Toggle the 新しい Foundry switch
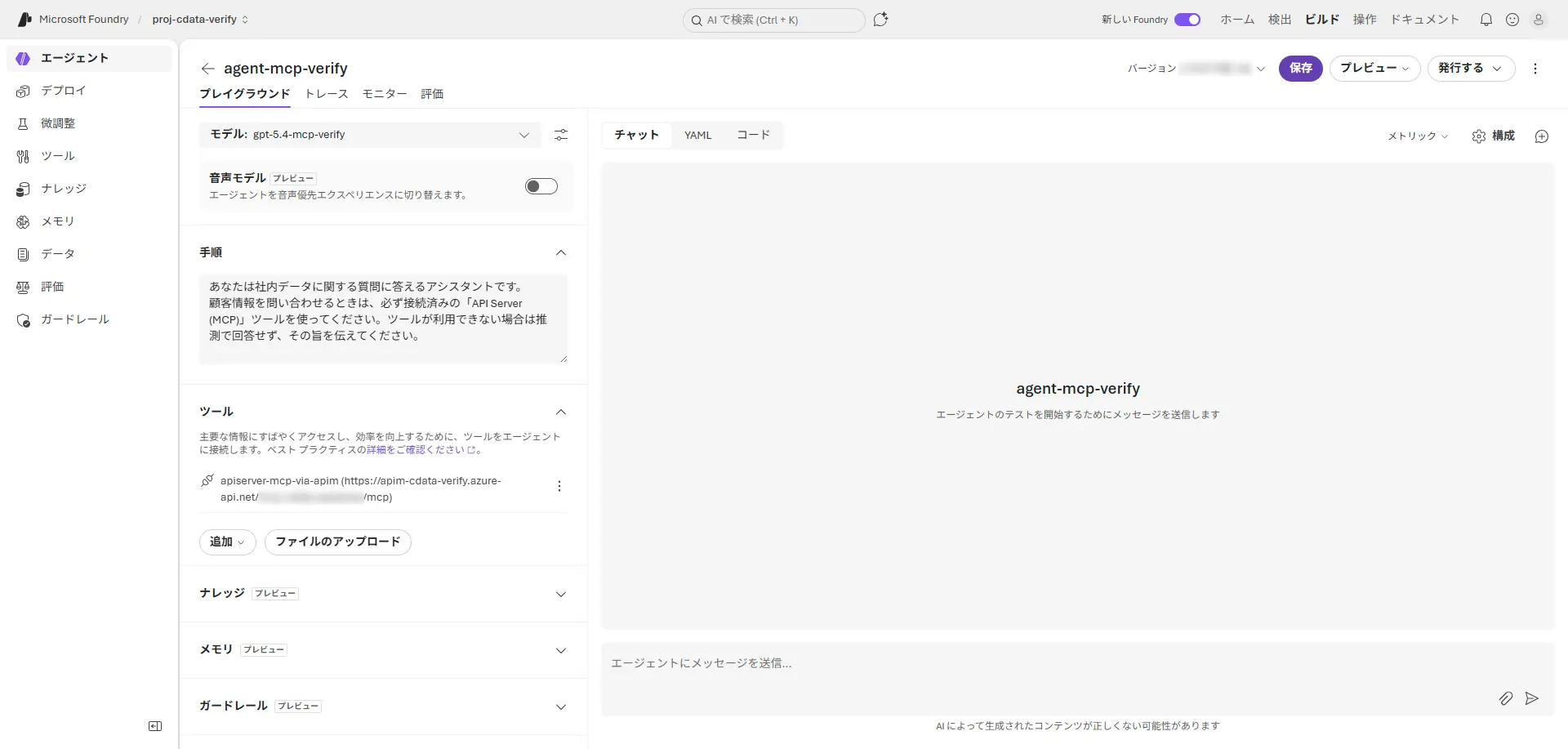1568x749 pixels. click(1187, 20)
